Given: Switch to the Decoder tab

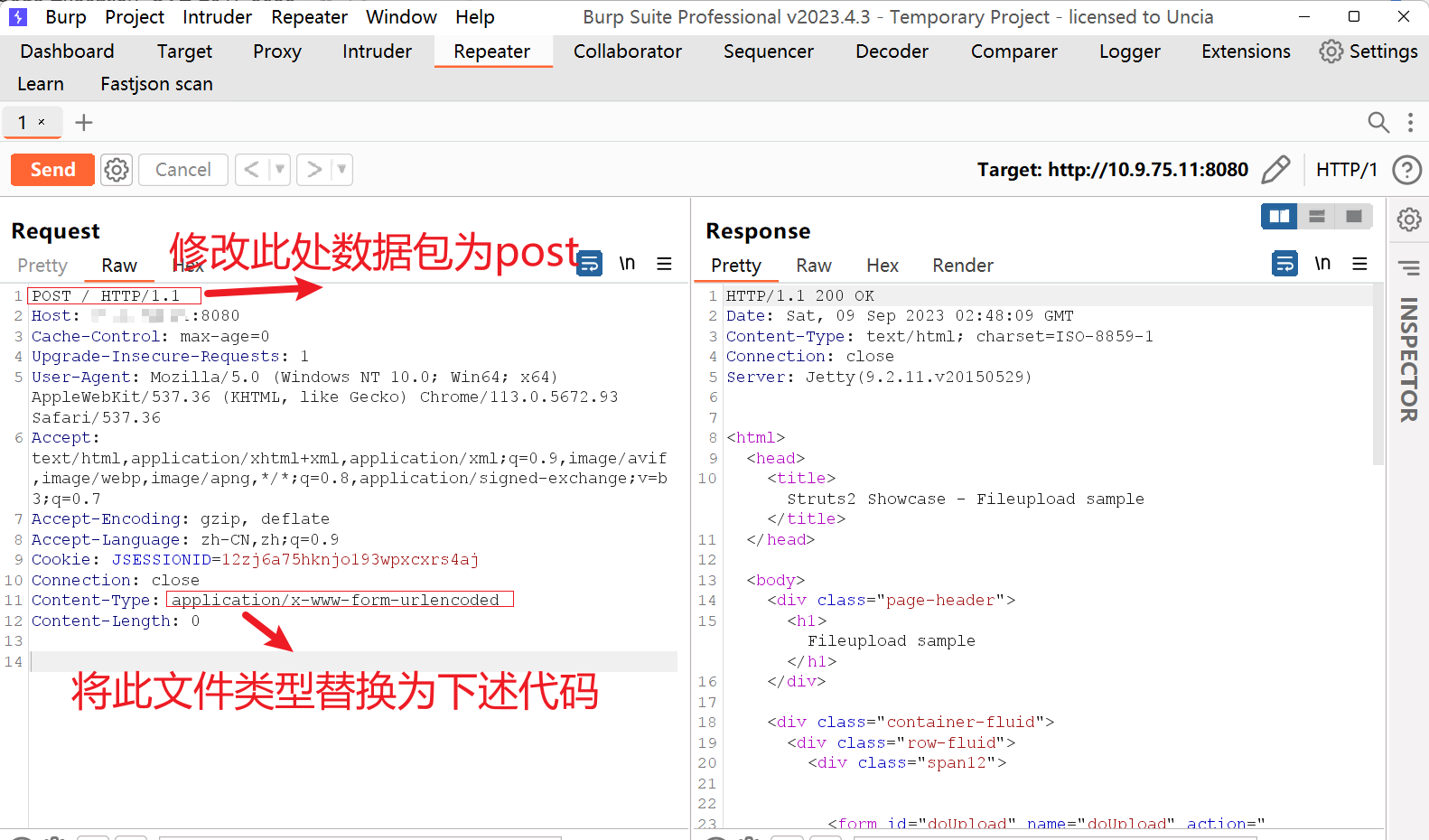Looking at the screenshot, I should tap(892, 51).
